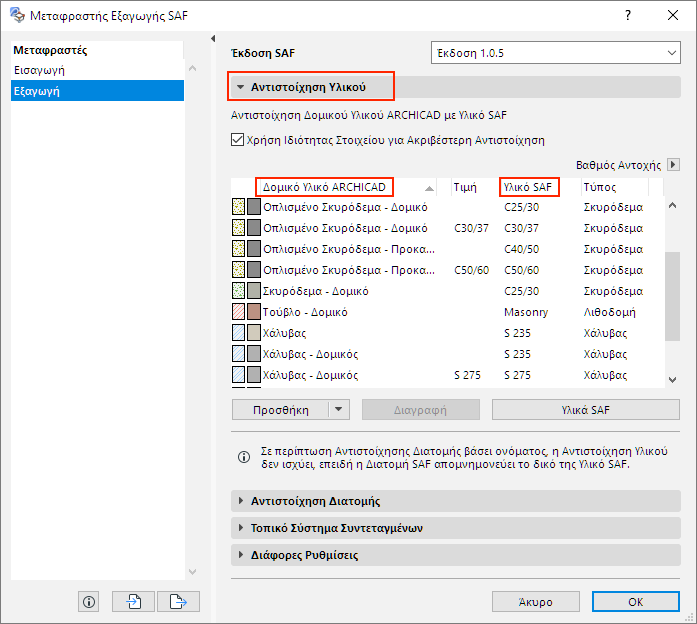Click the C40/50 SAF material cell
The height and width of the screenshot is (624, 697).
pyautogui.click(x=521, y=249)
